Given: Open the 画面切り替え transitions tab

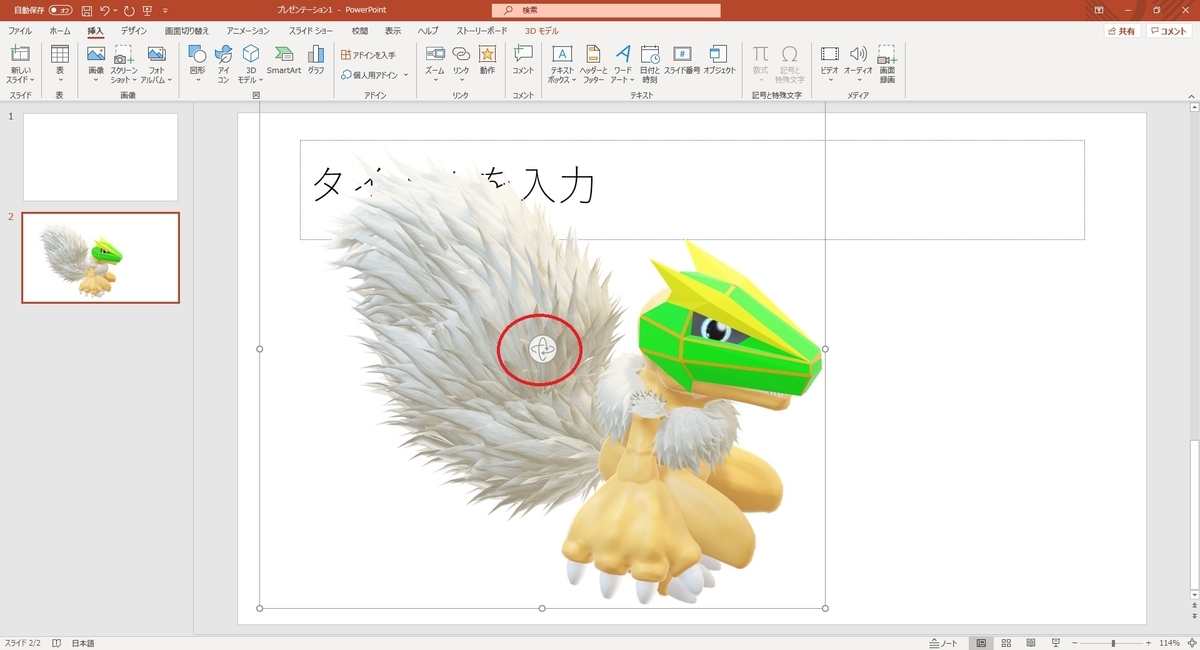Looking at the screenshot, I should point(187,31).
